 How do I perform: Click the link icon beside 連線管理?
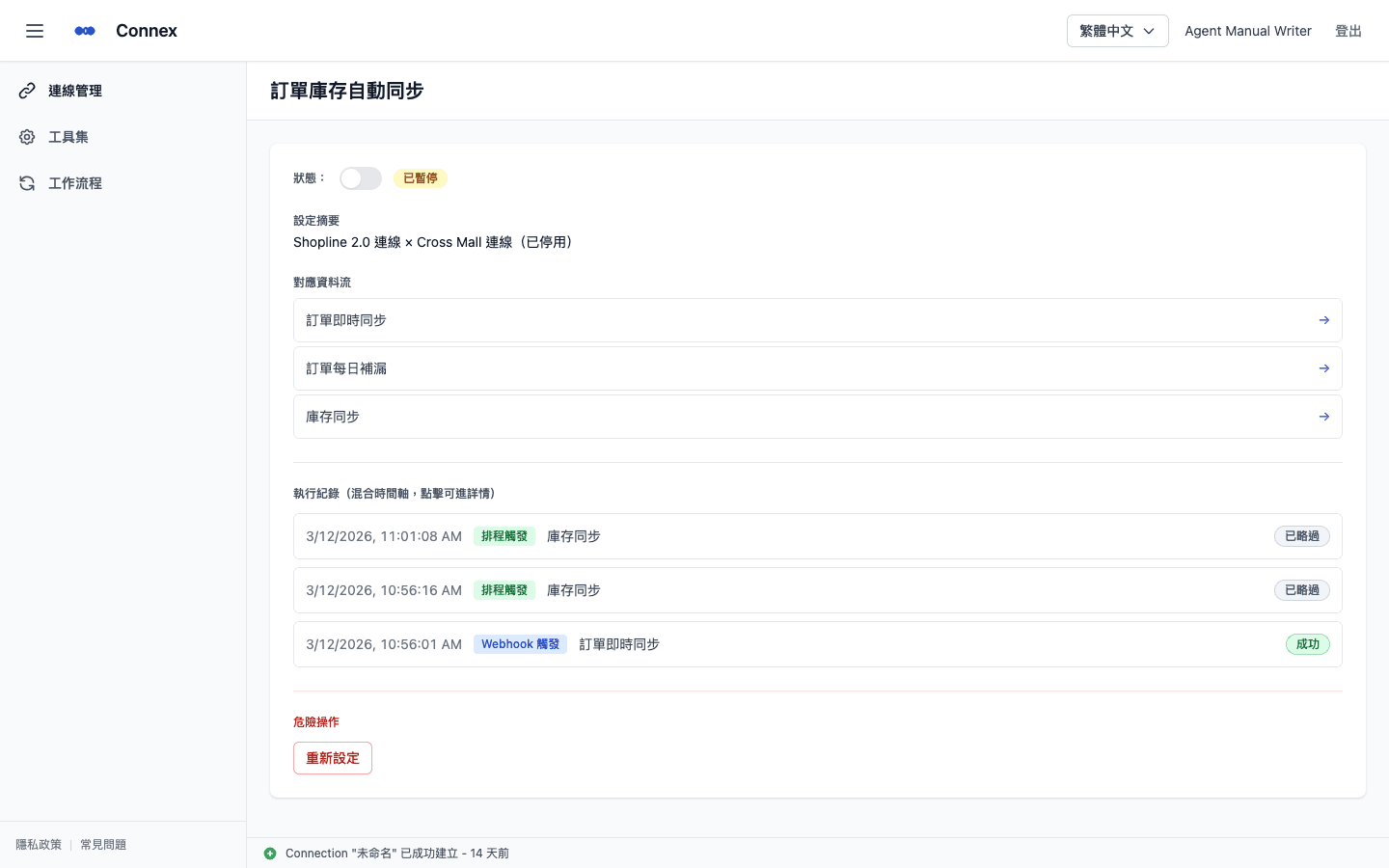click(x=27, y=91)
